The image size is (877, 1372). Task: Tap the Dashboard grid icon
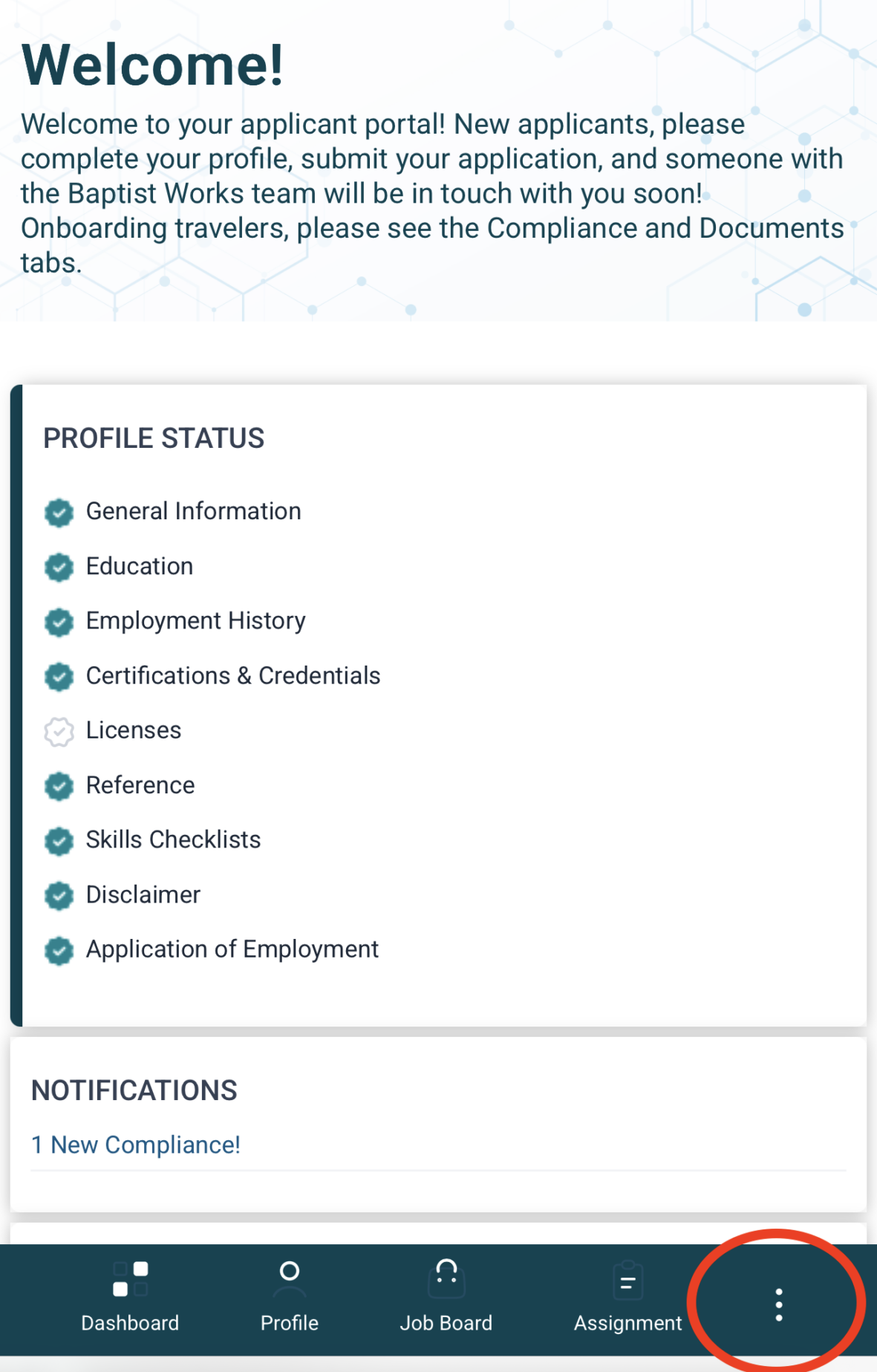[x=130, y=1278]
